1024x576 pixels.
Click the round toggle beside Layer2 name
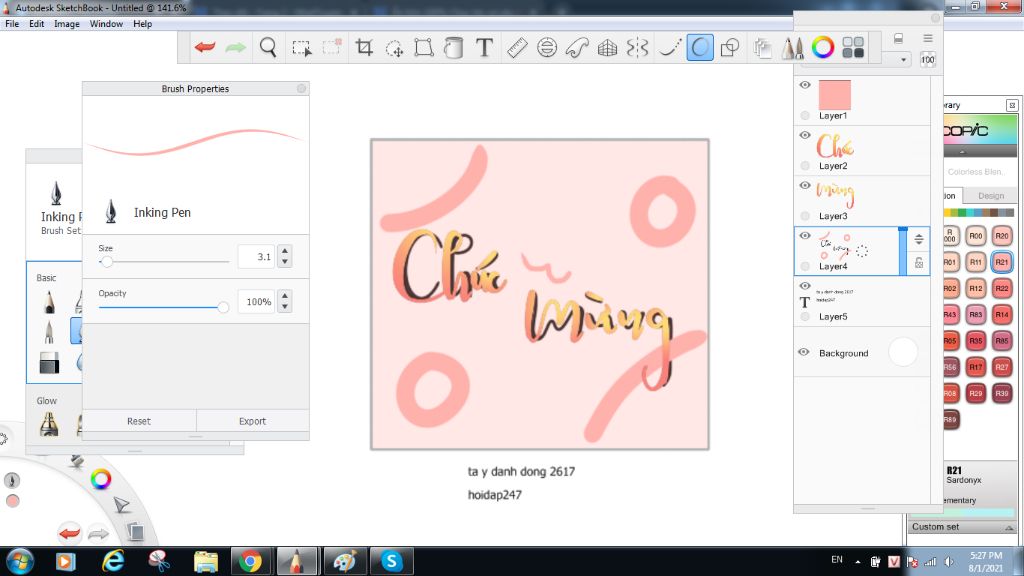coord(805,166)
